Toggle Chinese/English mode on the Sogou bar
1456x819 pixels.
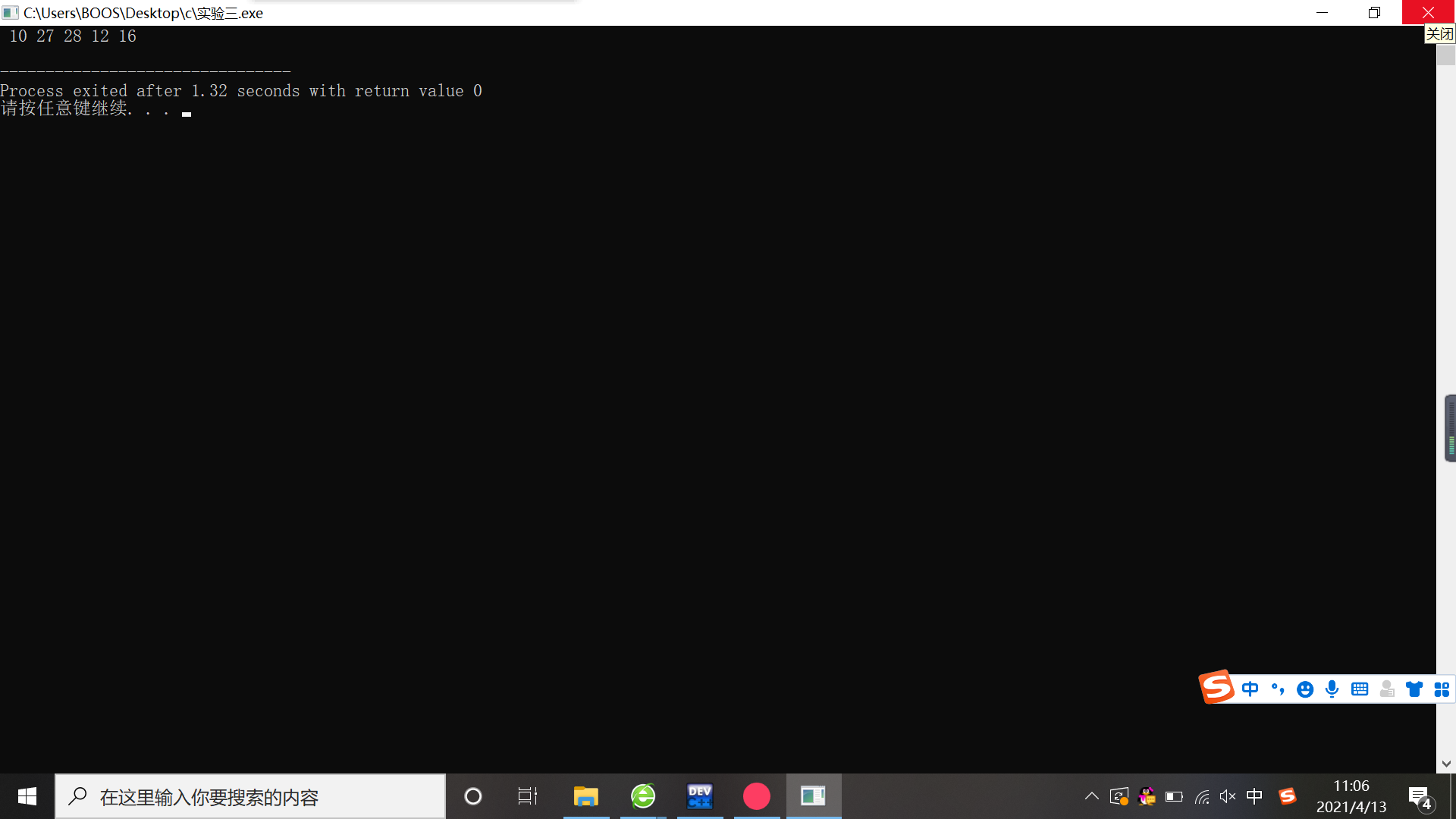tap(1250, 689)
